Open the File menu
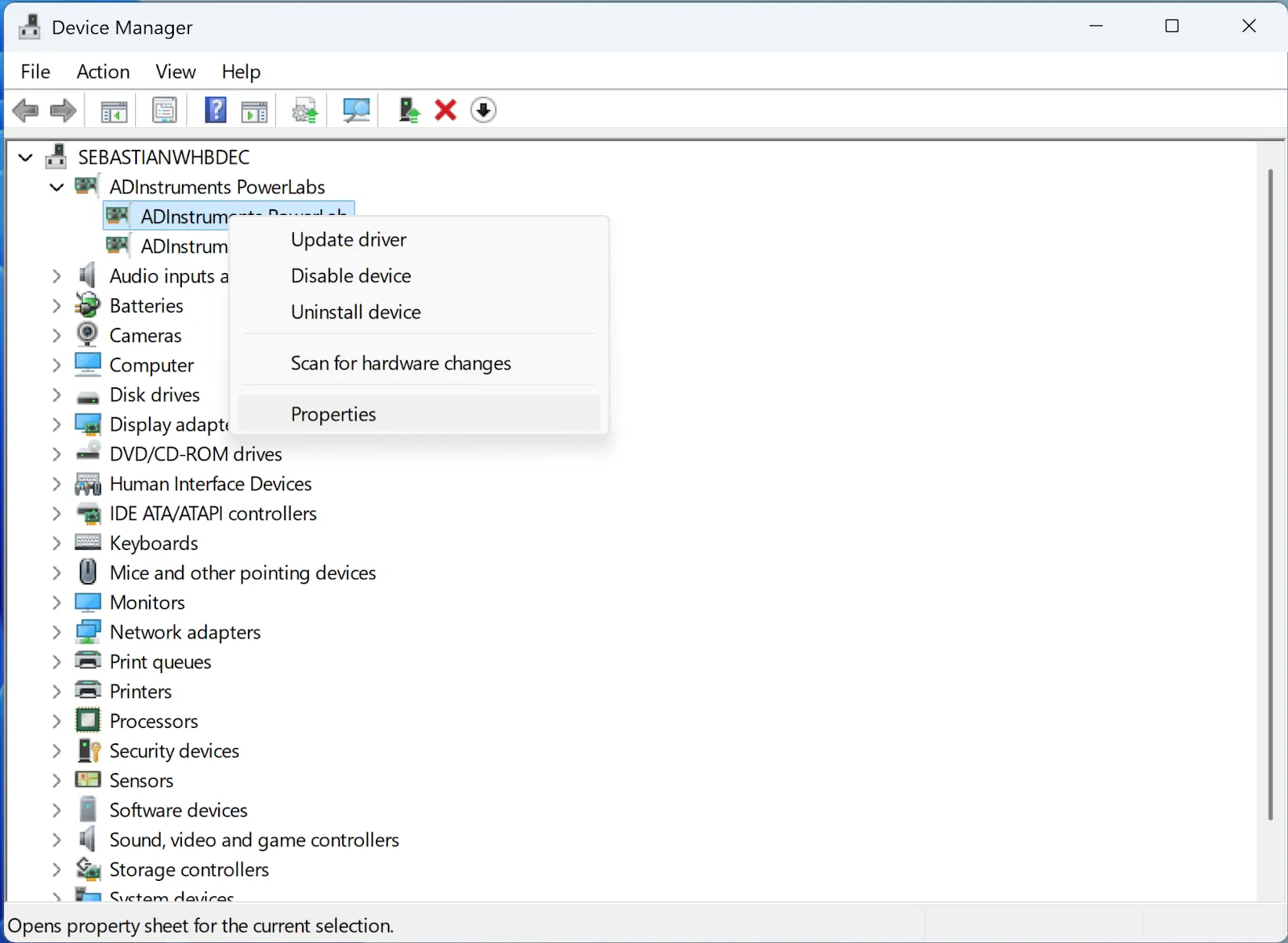This screenshot has height=943, width=1288. click(35, 72)
